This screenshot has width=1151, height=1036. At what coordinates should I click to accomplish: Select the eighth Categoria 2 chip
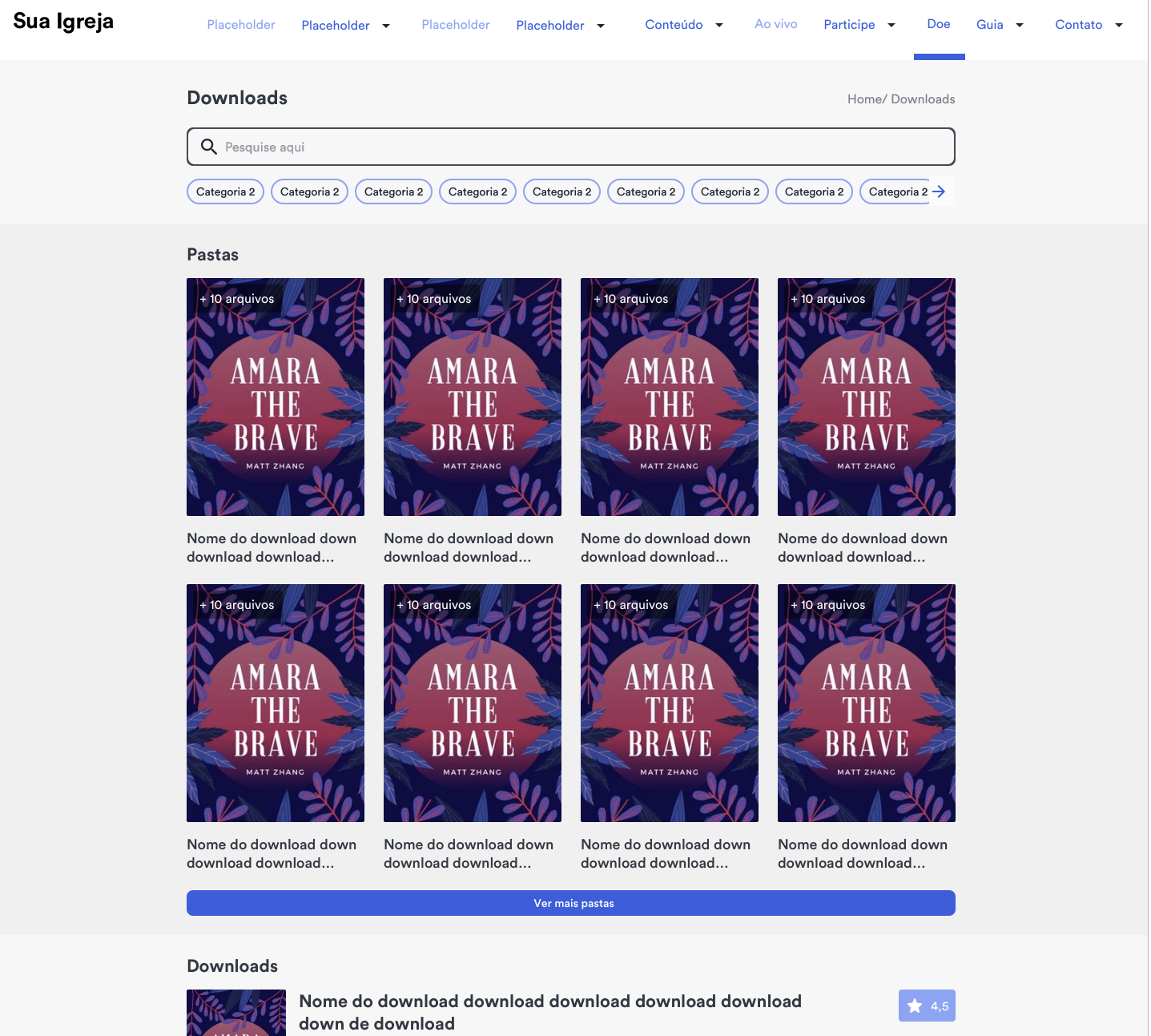pyautogui.click(x=815, y=191)
